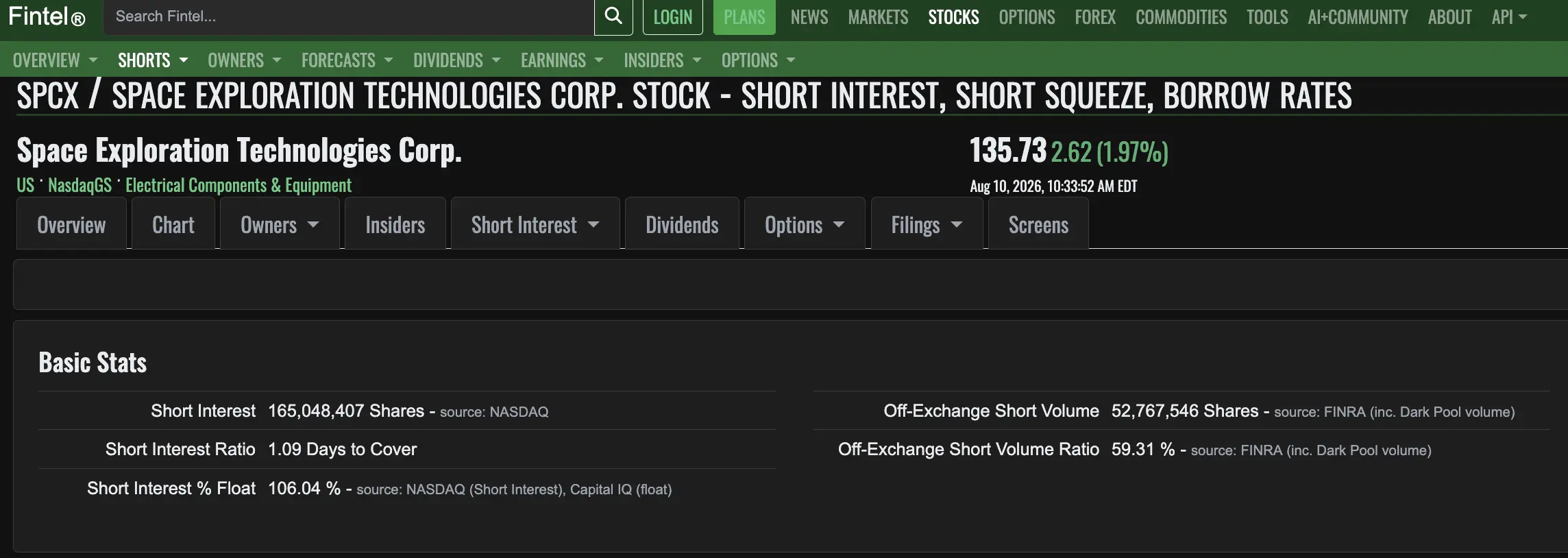Click the 135.73 stock price
The image size is (1568, 558).
click(x=1008, y=151)
